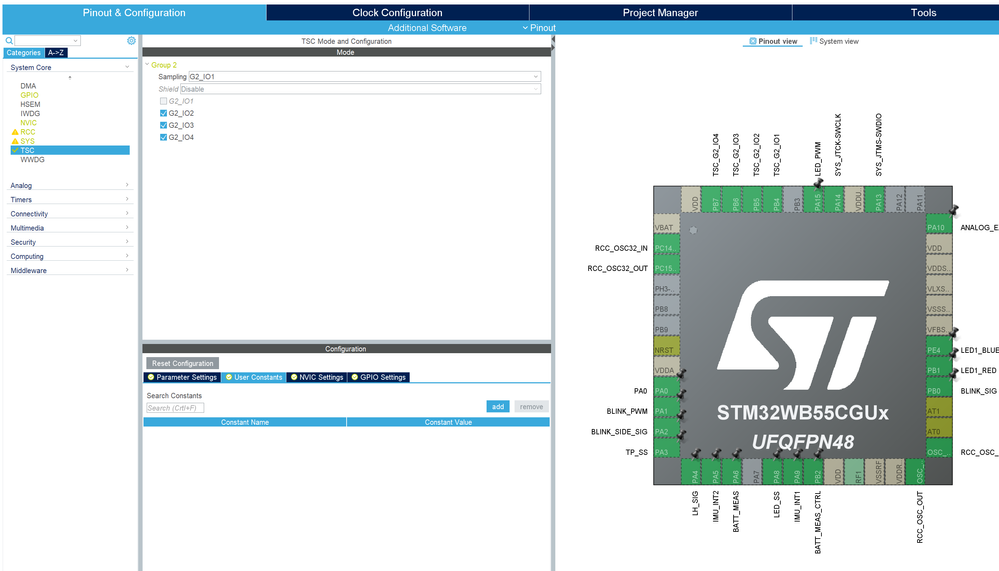Switch to Project Manager tab

click(x=660, y=13)
